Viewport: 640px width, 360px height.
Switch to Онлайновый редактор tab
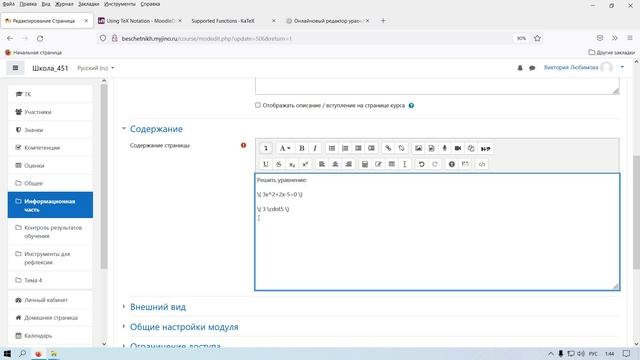(x=327, y=21)
